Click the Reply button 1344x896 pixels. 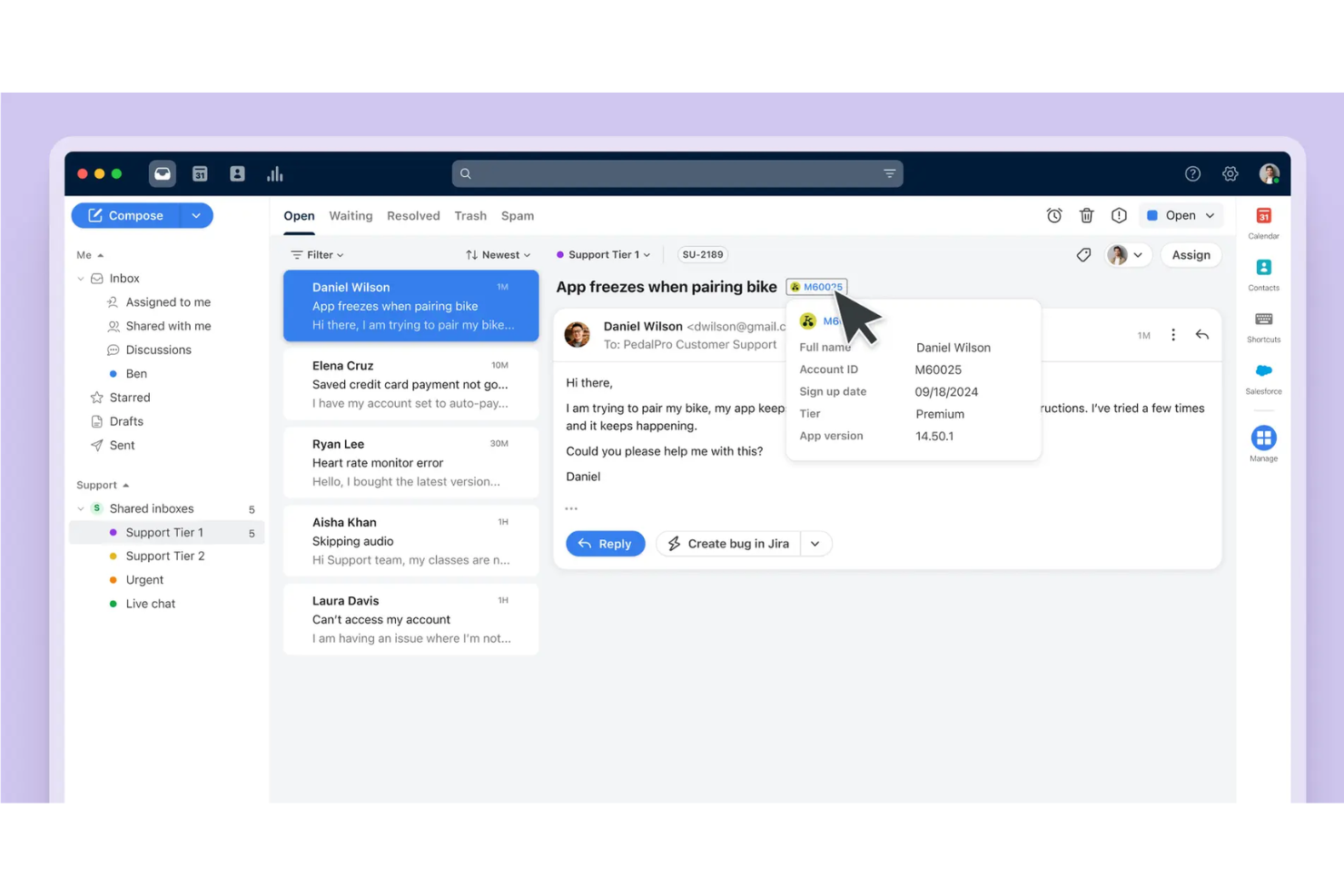(x=605, y=543)
